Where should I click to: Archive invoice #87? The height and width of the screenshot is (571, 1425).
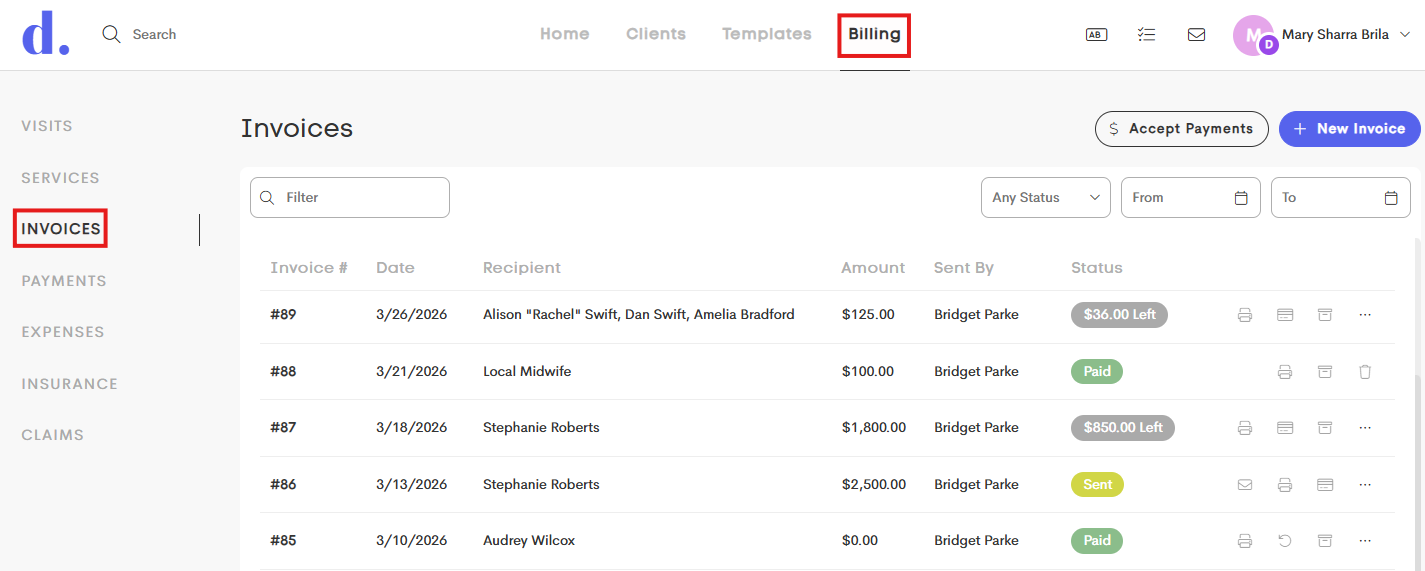point(1325,428)
